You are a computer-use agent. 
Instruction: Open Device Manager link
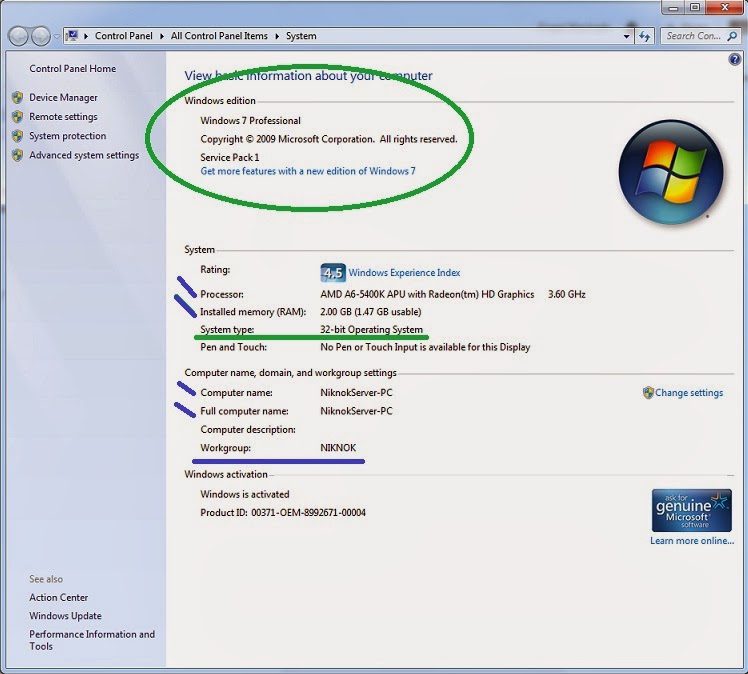coord(63,97)
